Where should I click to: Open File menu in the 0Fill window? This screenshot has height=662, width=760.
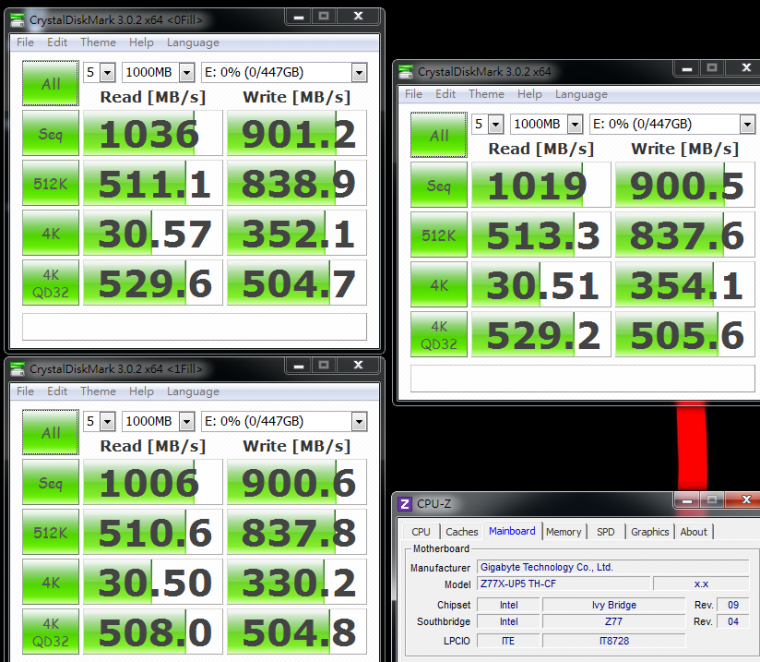coord(25,42)
